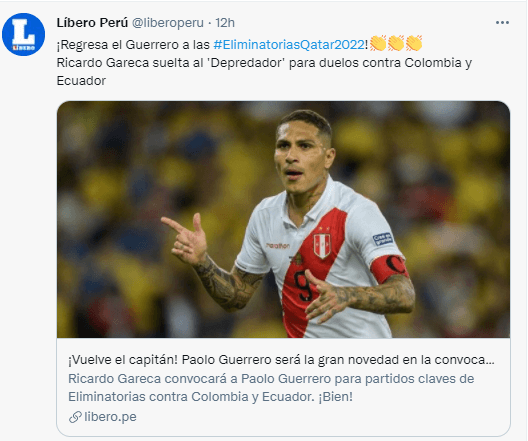Click the chain link icon beside libero.pe

(75, 417)
